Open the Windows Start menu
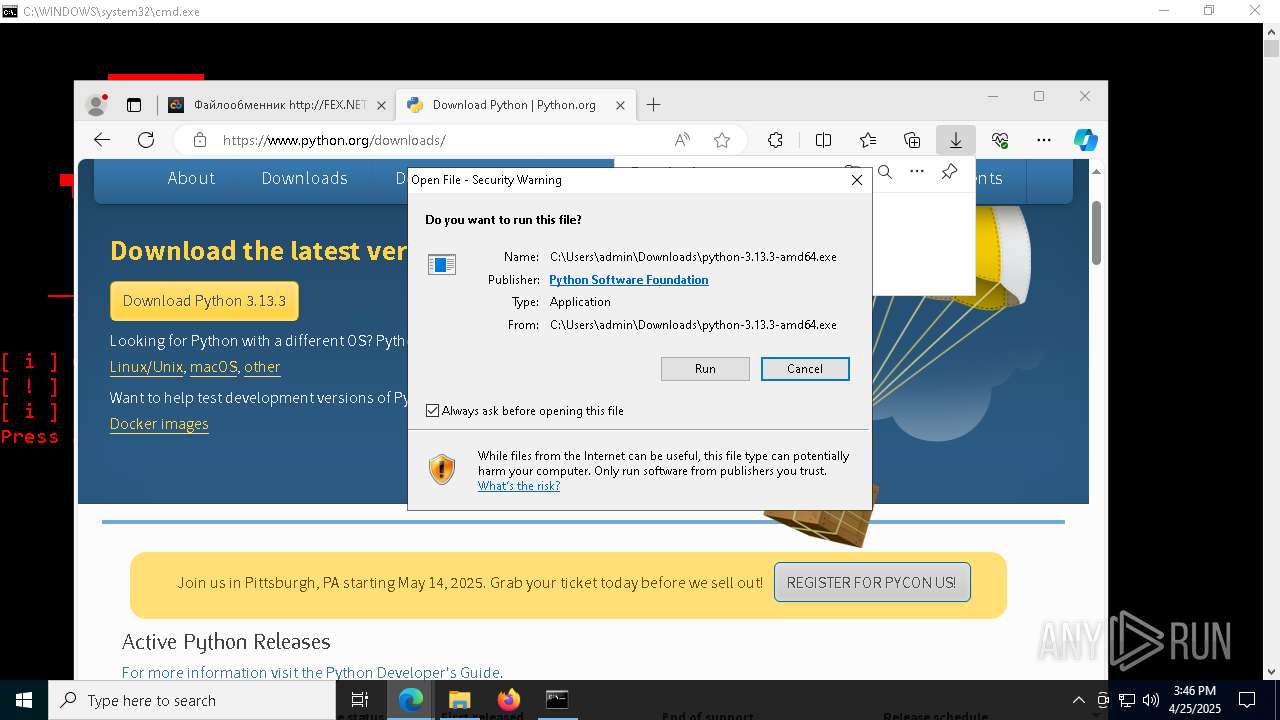The width and height of the screenshot is (1280, 720). tap(24, 700)
